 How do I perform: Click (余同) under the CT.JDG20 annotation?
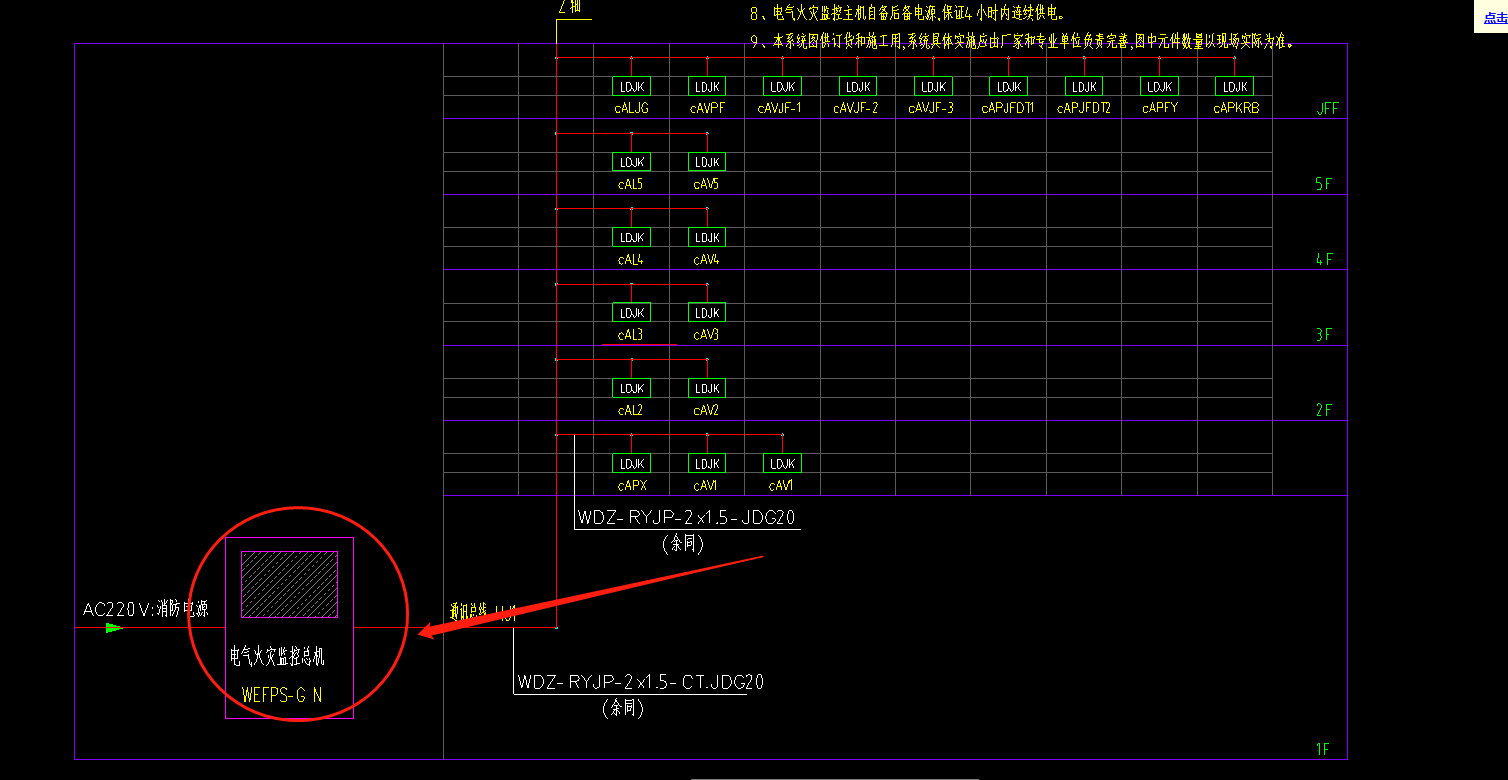pos(622,709)
